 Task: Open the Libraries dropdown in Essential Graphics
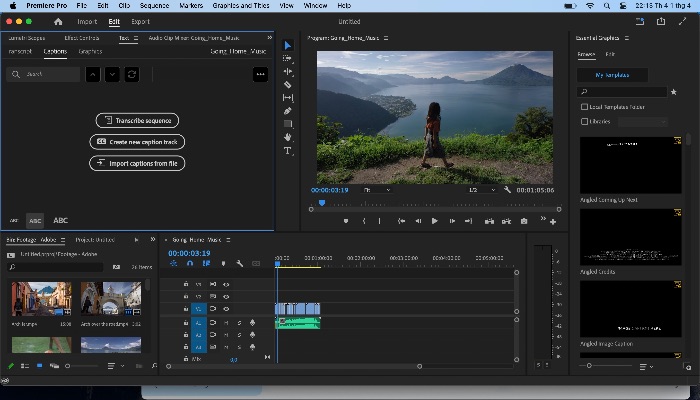[642, 121]
